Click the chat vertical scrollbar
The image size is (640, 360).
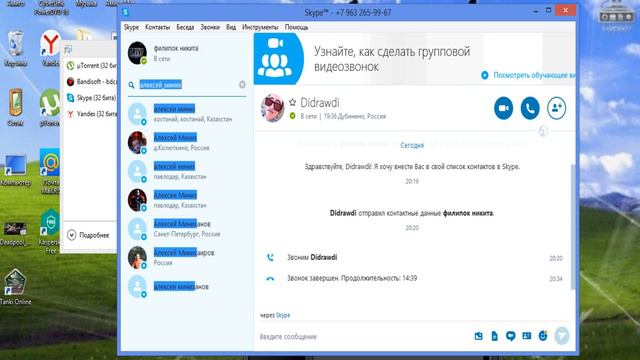click(572, 227)
